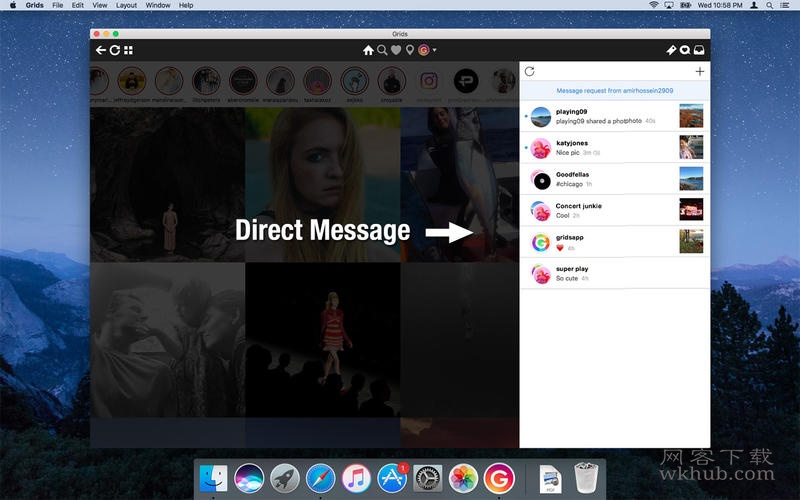Open the Help menu

(186, 5)
